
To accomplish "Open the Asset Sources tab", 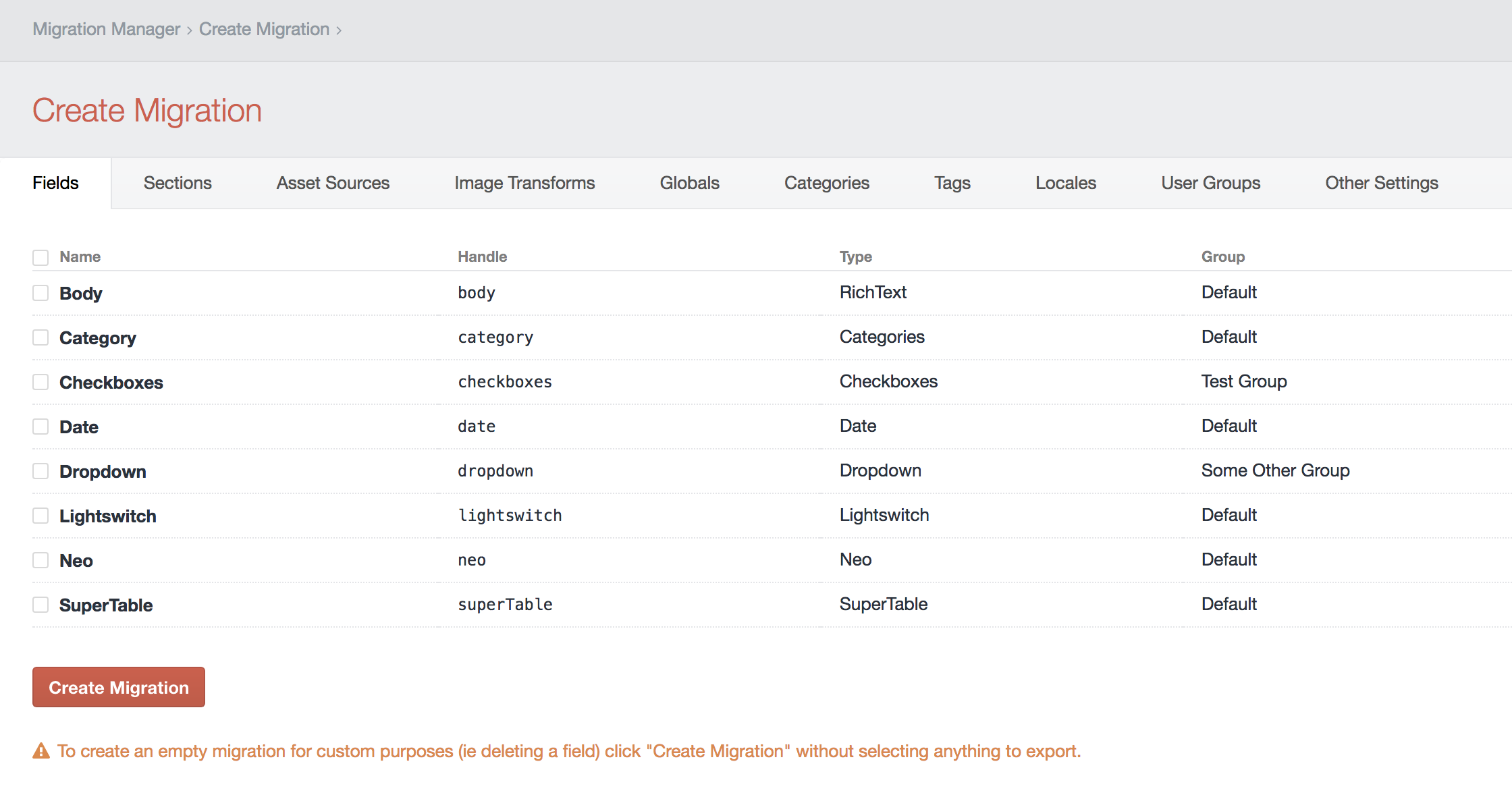I will tap(333, 183).
